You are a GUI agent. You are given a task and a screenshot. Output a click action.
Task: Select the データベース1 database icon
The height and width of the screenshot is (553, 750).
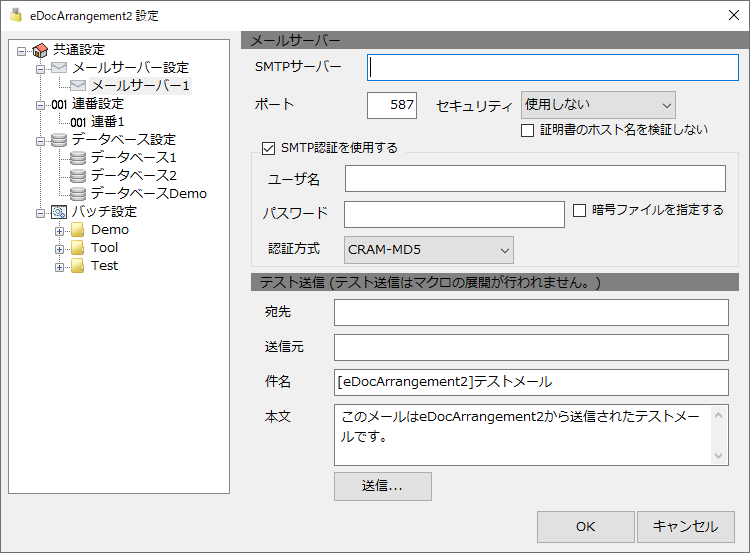tap(78, 157)
